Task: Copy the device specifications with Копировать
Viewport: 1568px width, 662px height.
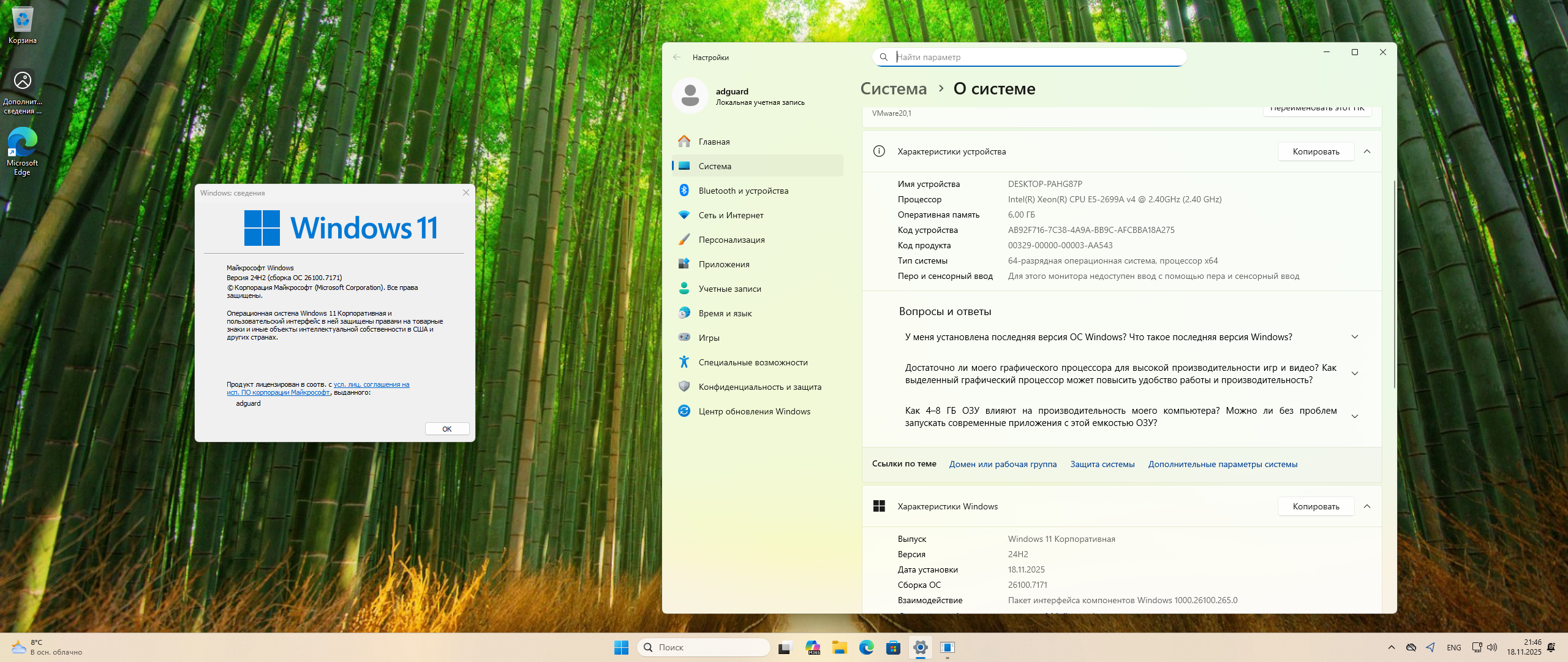Action: [x=1316, y=151]
